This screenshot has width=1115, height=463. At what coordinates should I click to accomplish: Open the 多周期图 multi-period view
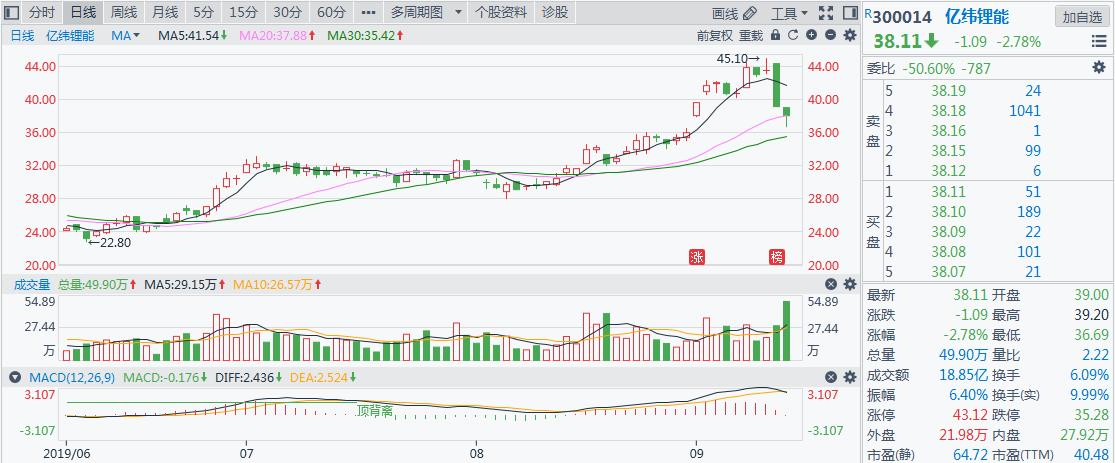coord(417,12)
